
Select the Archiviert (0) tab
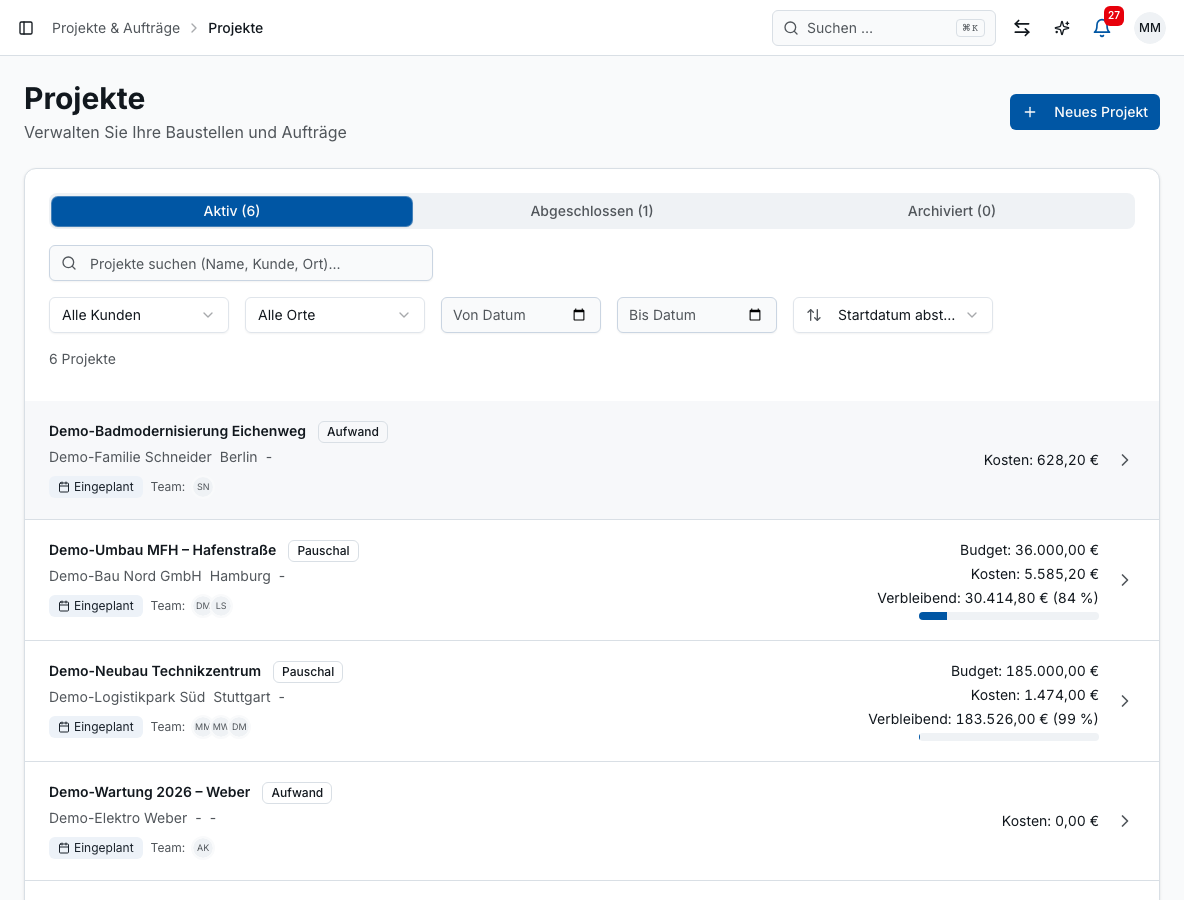click(951, 211)
